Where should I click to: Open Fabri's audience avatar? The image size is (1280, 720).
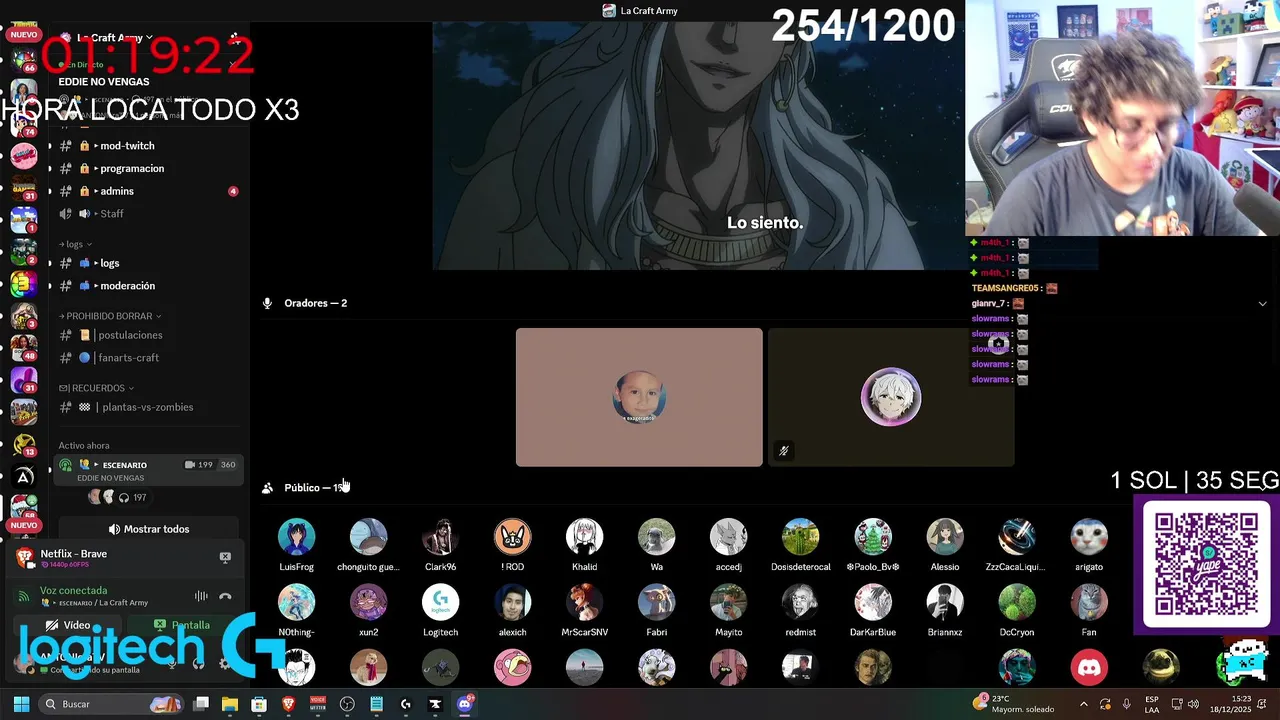click(x=656, y=603)
